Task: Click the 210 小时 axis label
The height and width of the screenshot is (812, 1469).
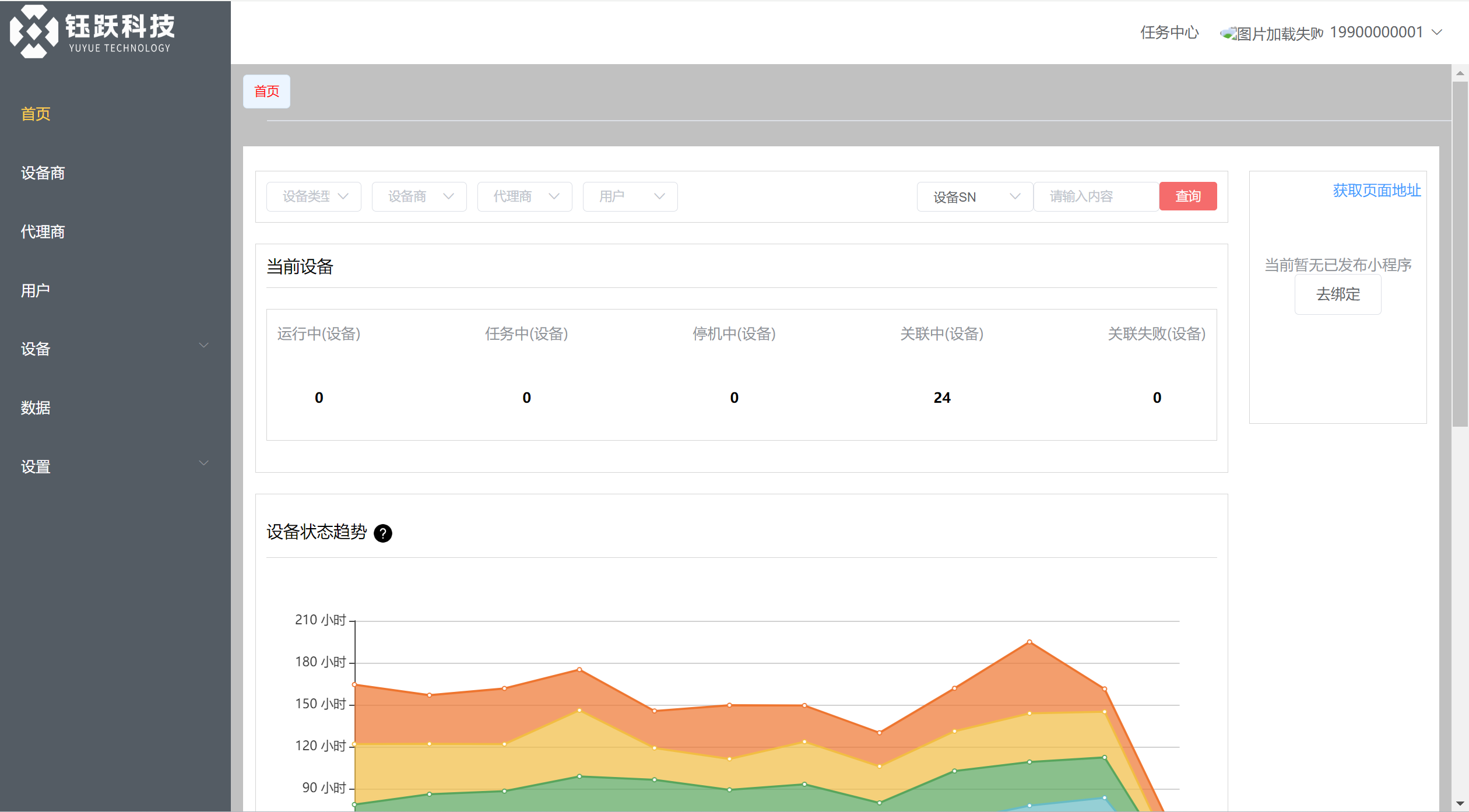Action: (x=321, y=620)
